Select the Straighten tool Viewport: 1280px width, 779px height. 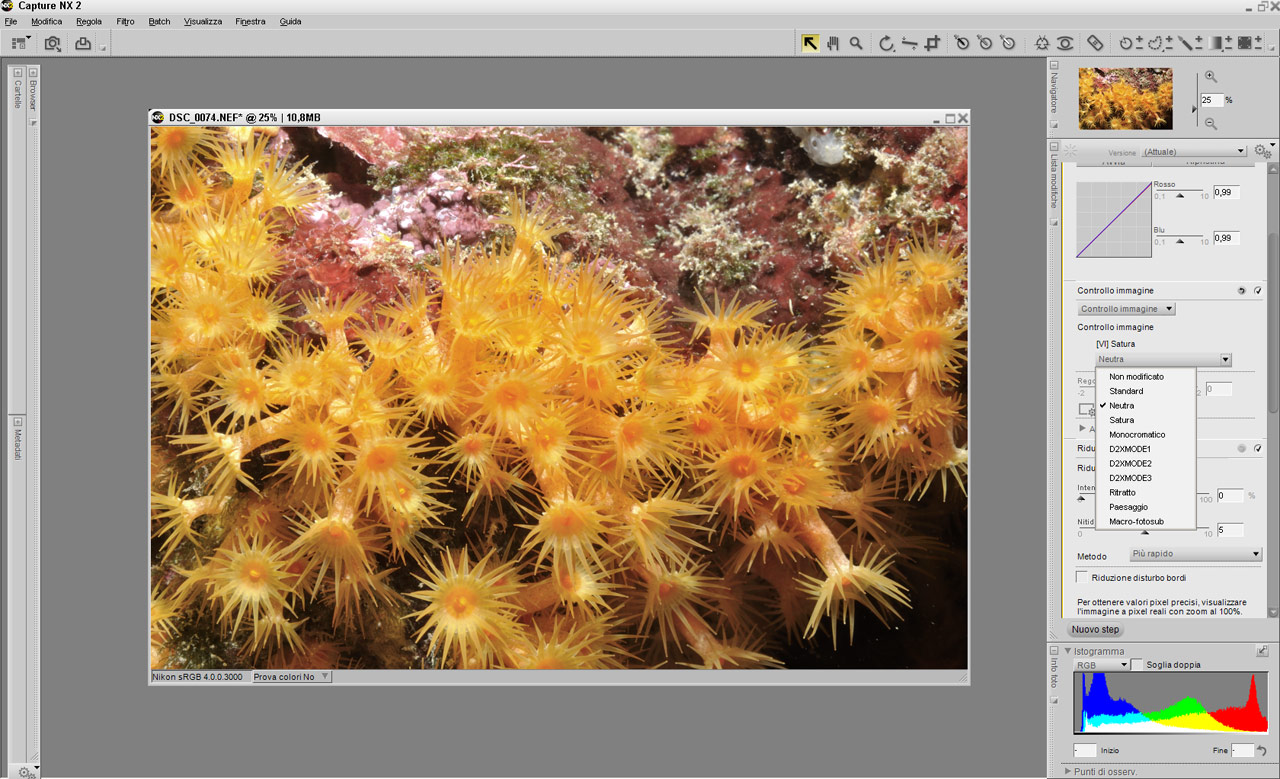(x=909, y=43)
